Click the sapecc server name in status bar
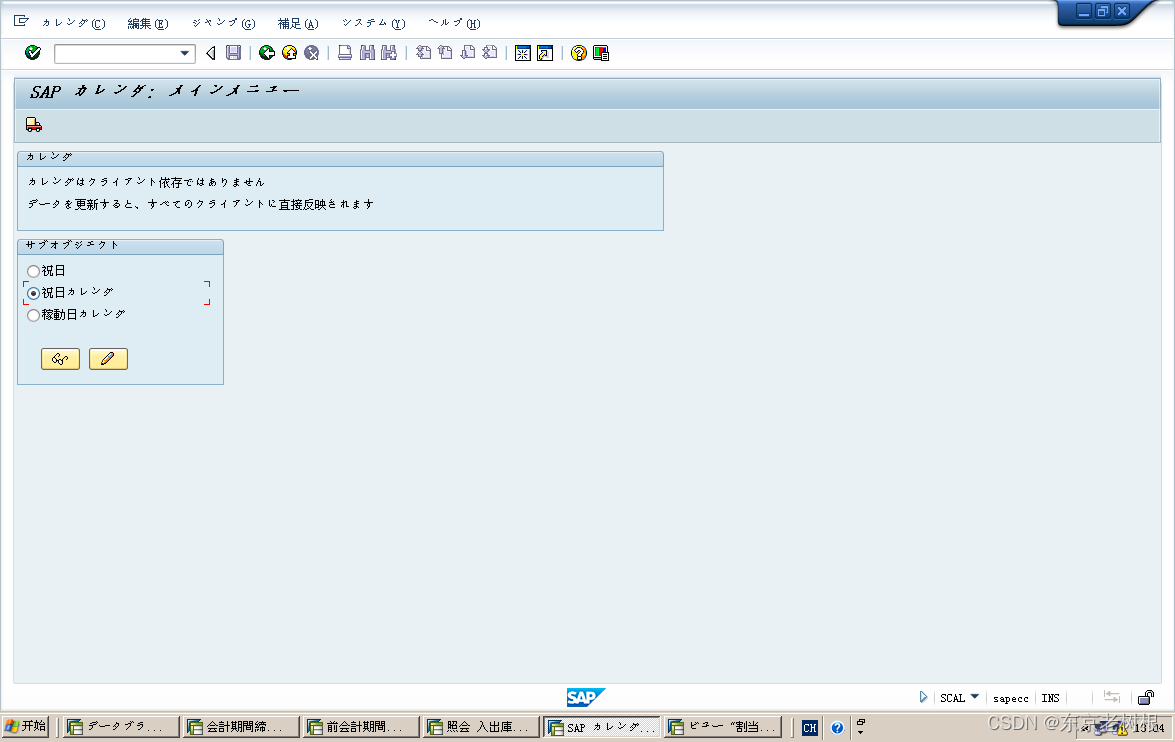The height and width of the screenshot is (742, 1175). coord(1010,698)
